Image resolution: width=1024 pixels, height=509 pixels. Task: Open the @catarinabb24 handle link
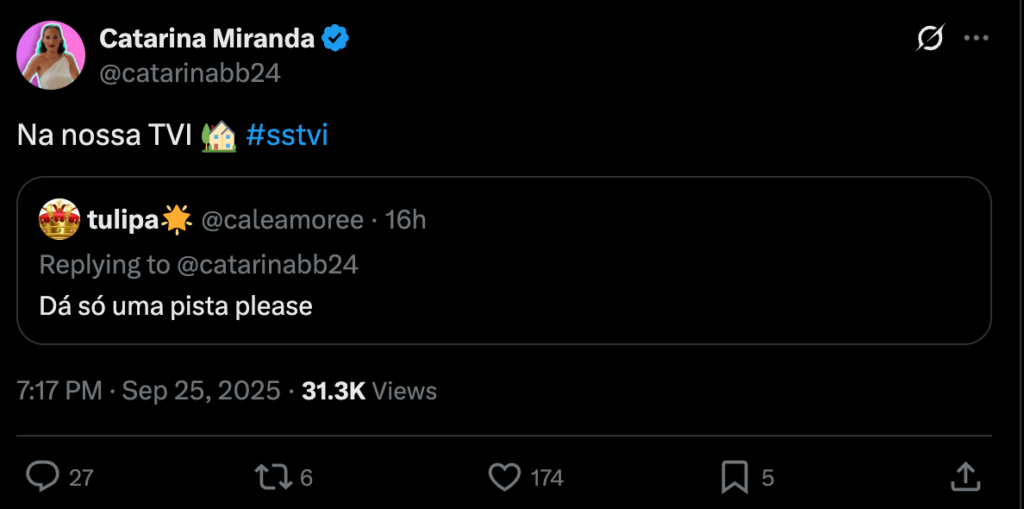(190, 73)
